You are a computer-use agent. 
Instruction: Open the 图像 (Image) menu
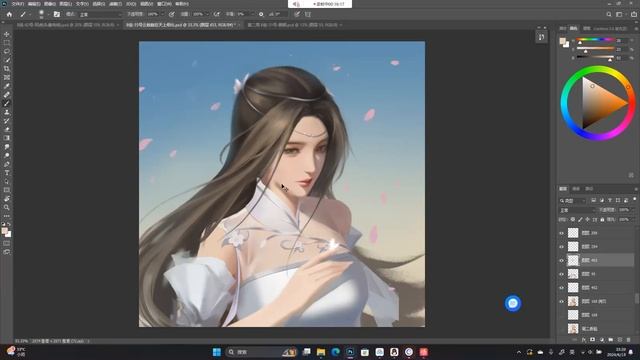pyautogui.click(x=49, y=4)
